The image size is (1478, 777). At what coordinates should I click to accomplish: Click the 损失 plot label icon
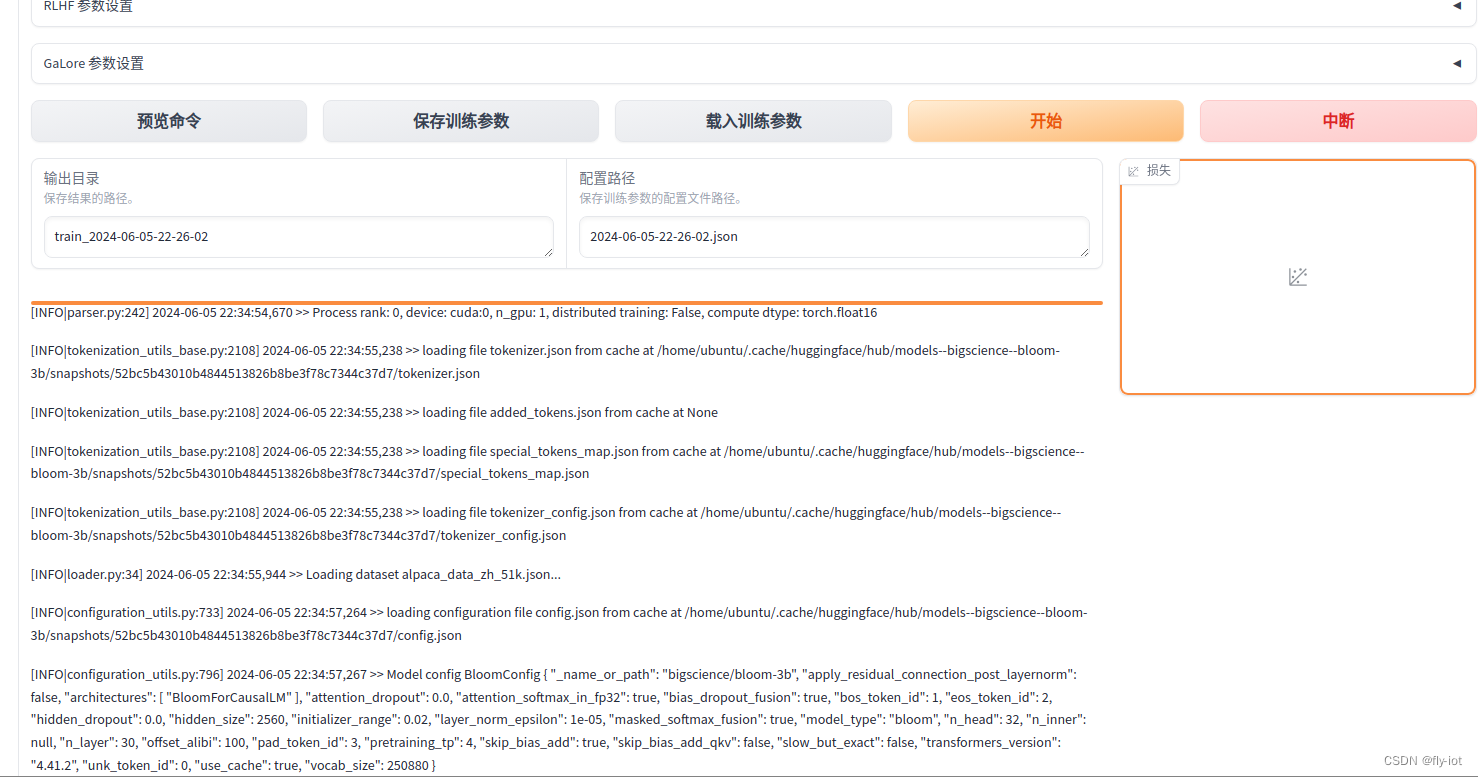pos(1134,171)
